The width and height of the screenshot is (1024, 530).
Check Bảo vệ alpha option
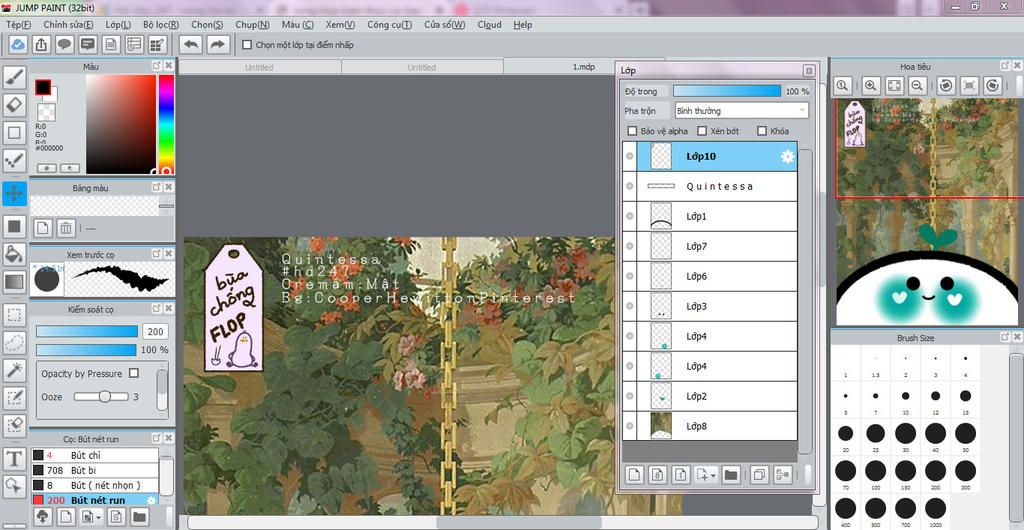pyautogui.click(x=632, y=131)
